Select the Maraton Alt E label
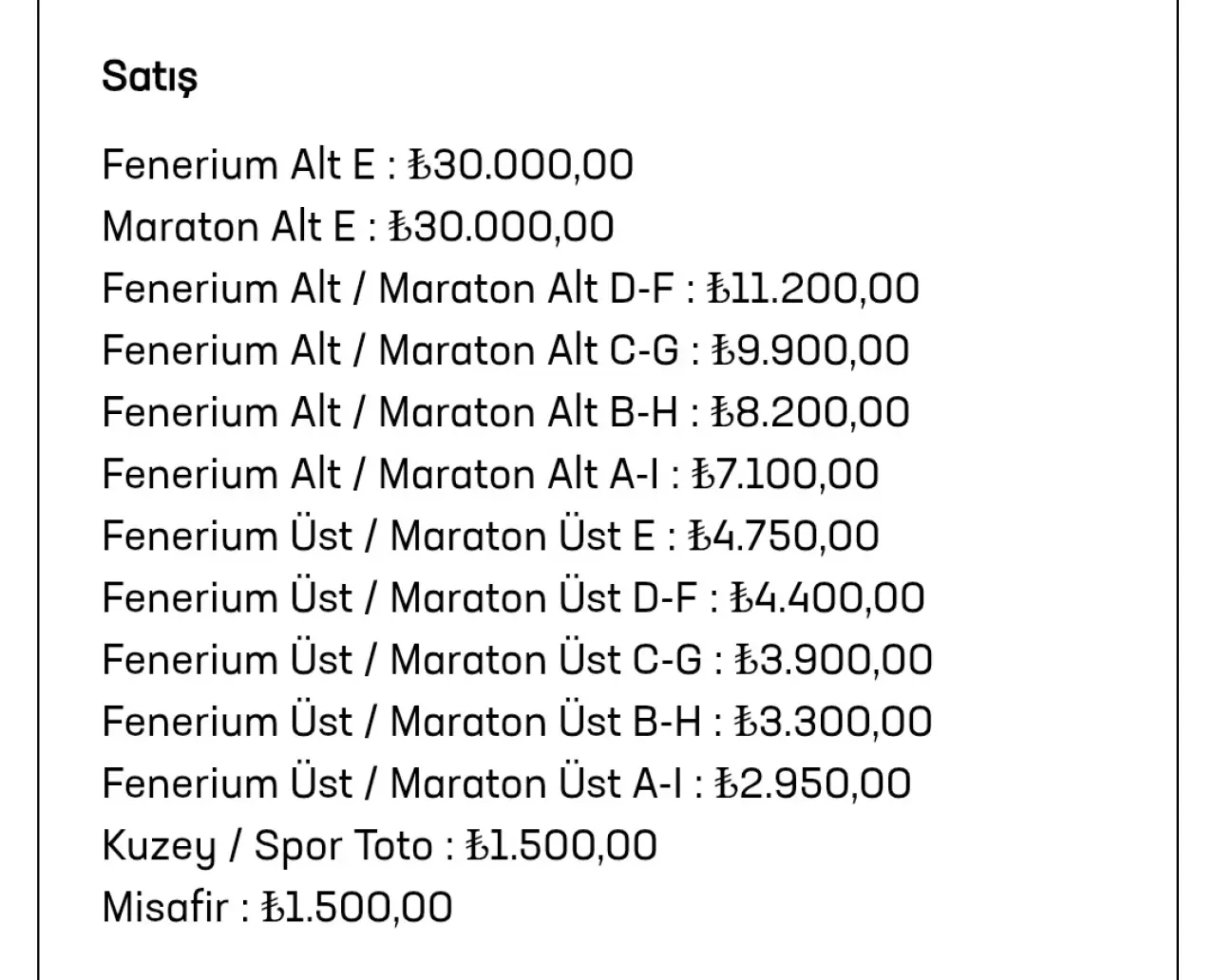This screenshot has width=1216, height=980. pyautogui.click(x=228, y=227)
